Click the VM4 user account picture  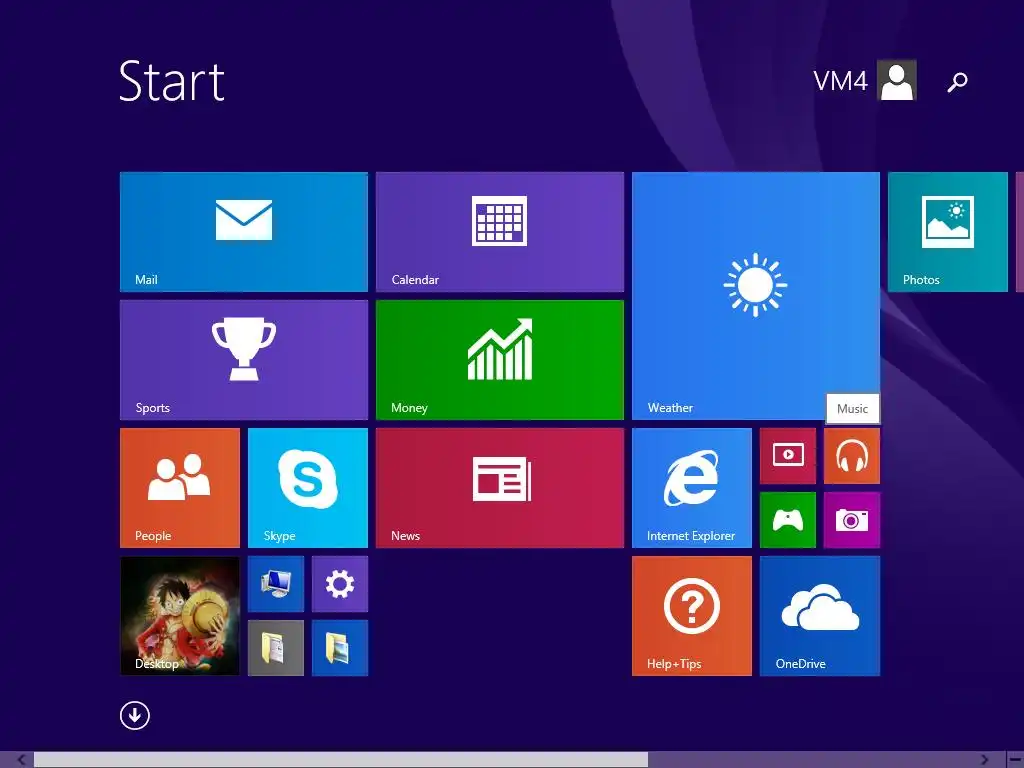pos(897,80)
